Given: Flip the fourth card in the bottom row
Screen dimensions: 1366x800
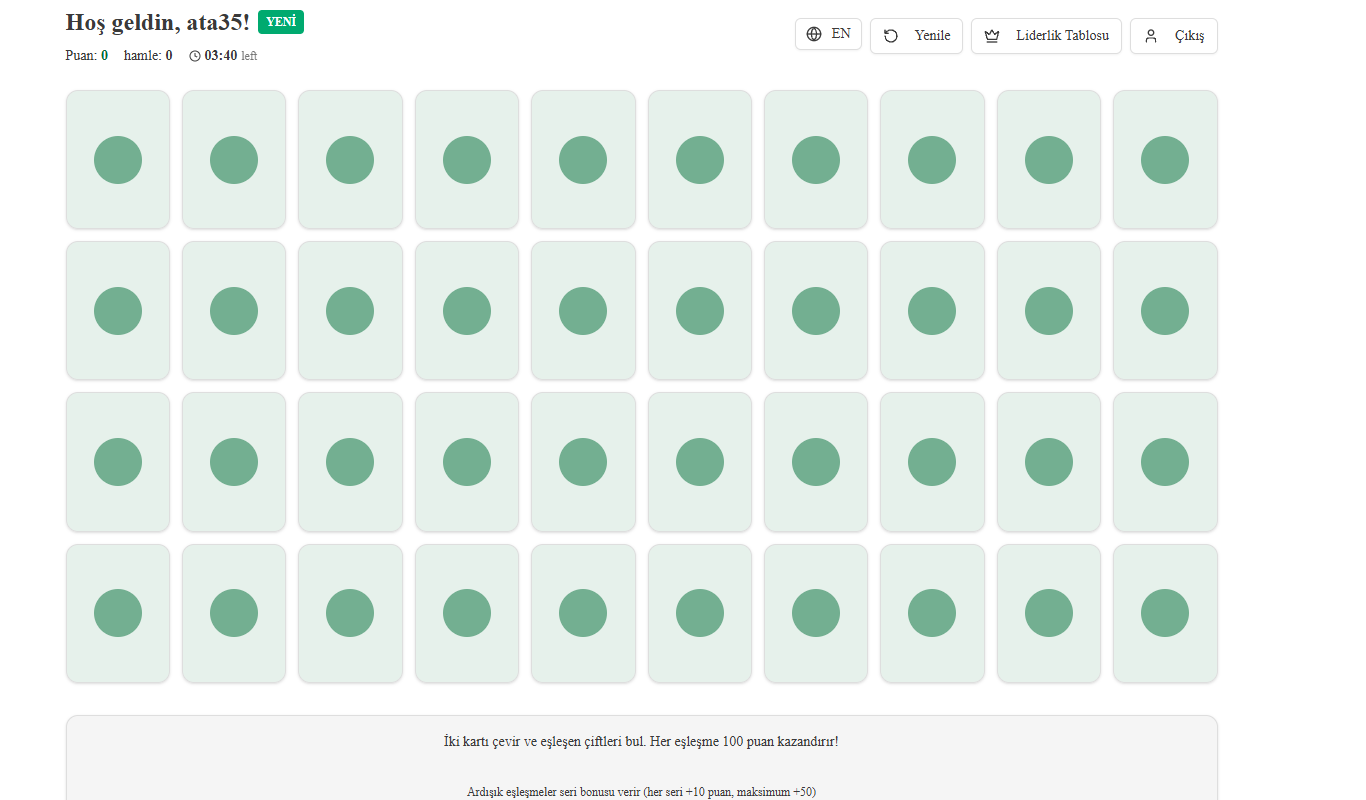Looking at the screenshot, I should [x=467, y=613].
